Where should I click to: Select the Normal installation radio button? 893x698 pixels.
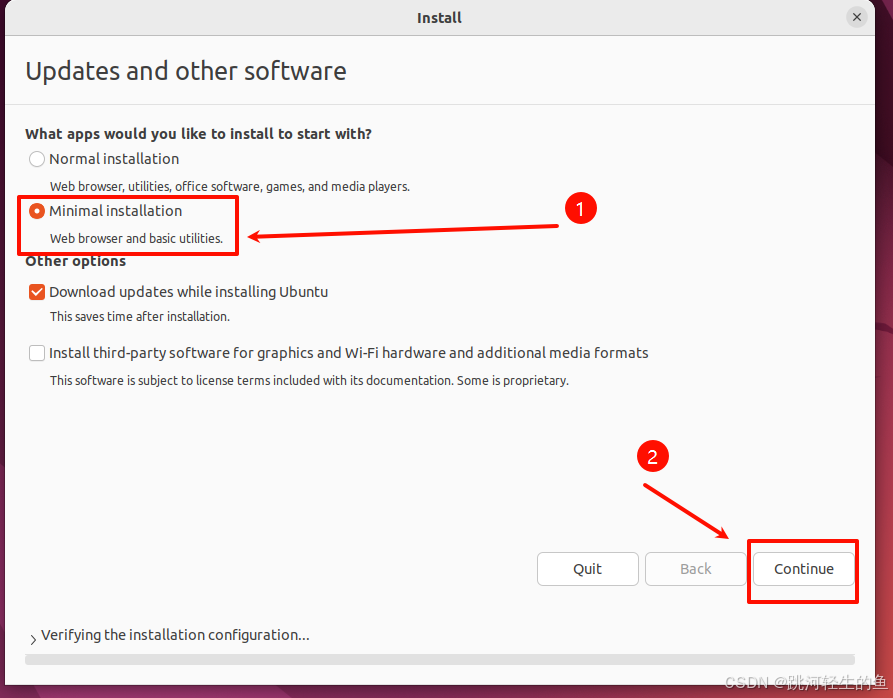pos(37,159)
